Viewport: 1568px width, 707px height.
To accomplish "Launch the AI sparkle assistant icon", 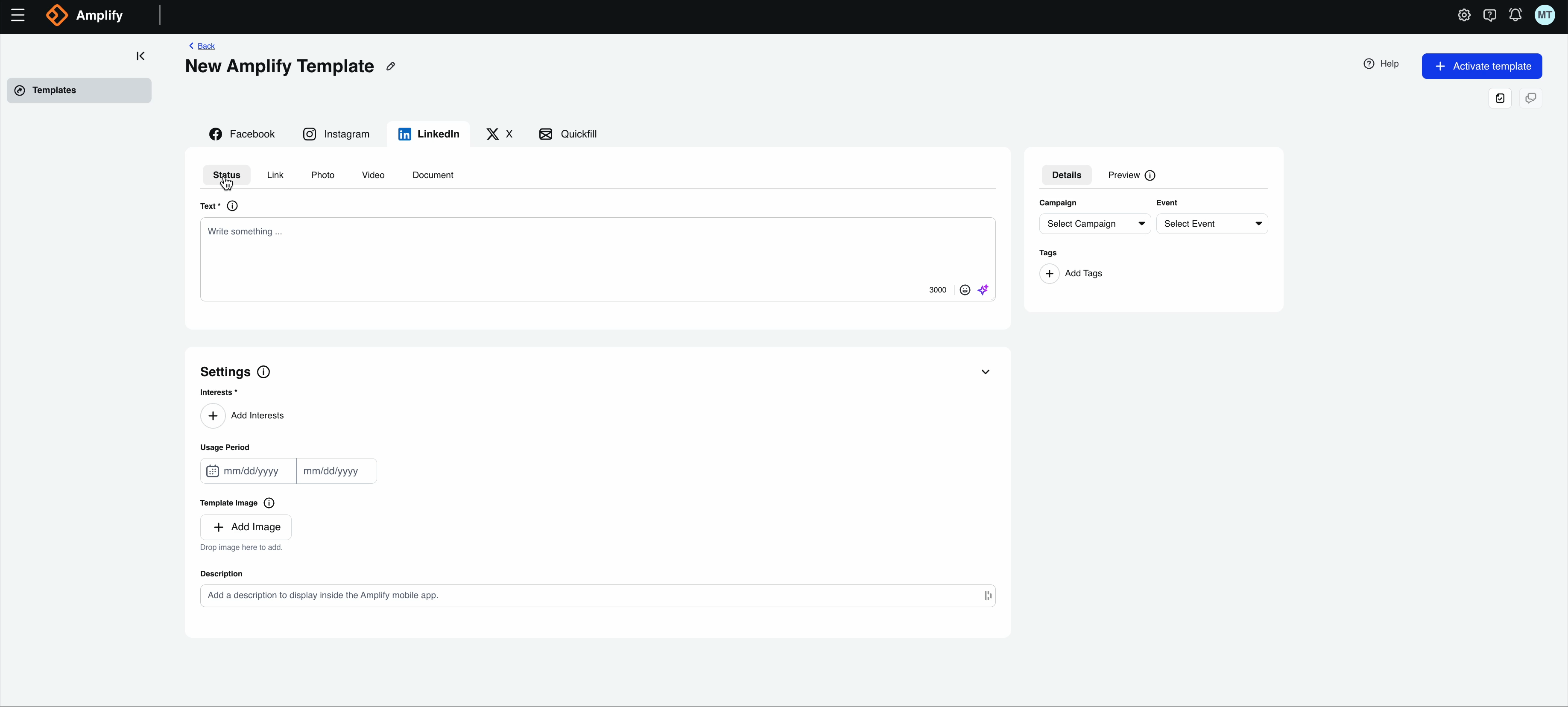I will (983, 290).
